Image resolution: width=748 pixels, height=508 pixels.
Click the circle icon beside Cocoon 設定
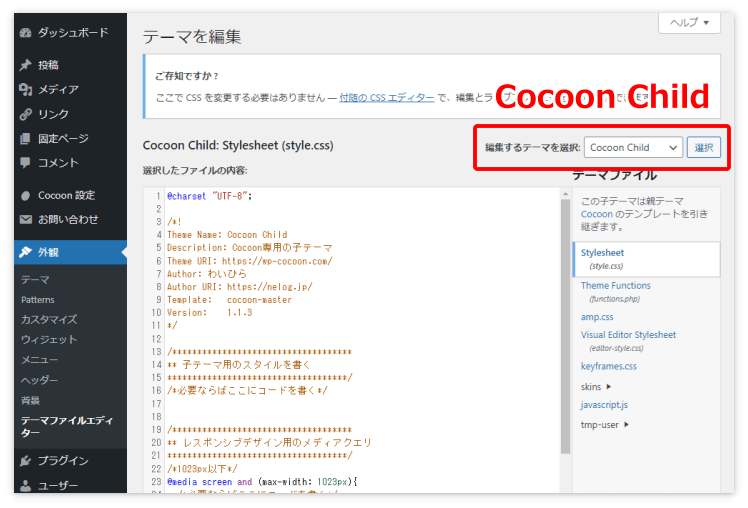26,196
